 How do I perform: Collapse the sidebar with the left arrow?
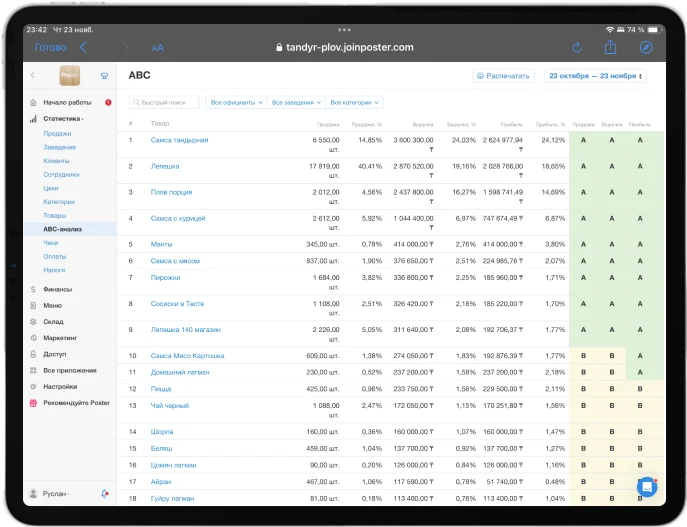click(33, 75)
